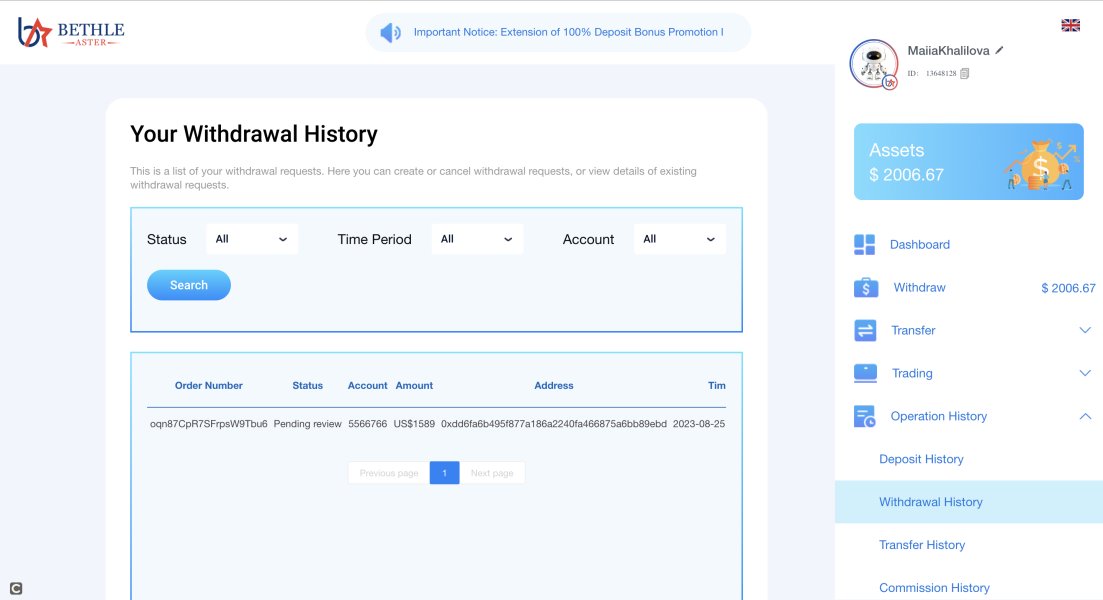Open the Trading menu item
The height and width of the screenshot is (600, 1103).
click(912, 373)
